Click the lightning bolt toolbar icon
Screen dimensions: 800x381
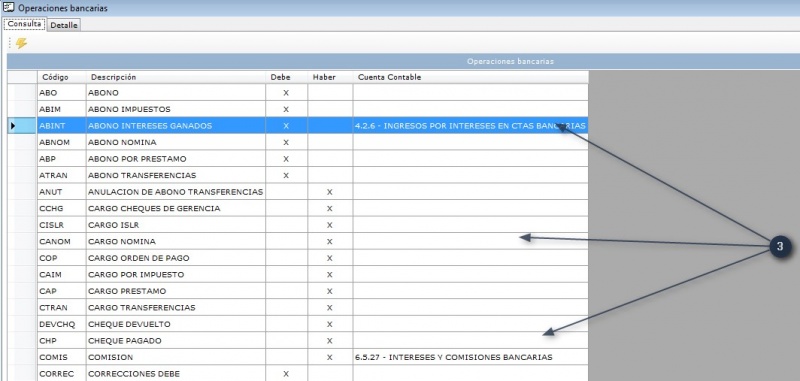21,43
